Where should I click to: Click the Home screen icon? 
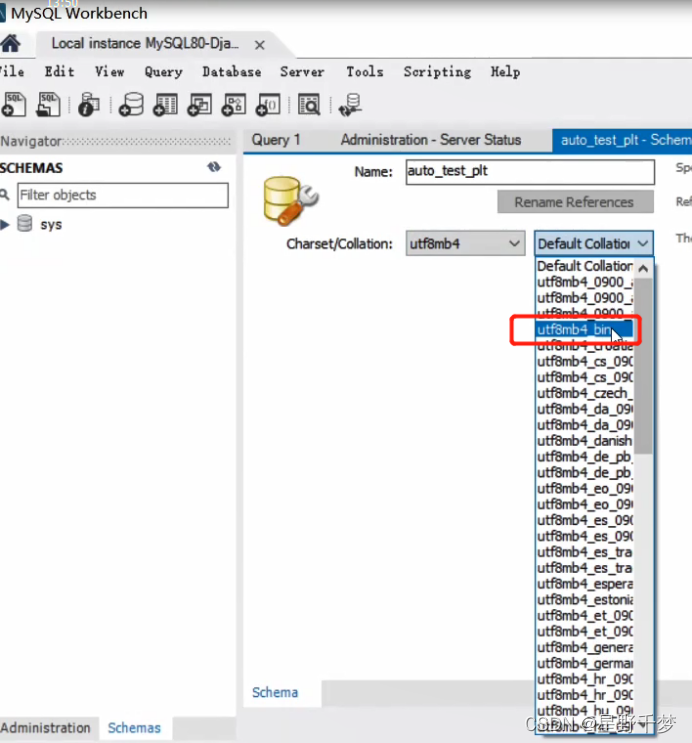click(10, 44)
